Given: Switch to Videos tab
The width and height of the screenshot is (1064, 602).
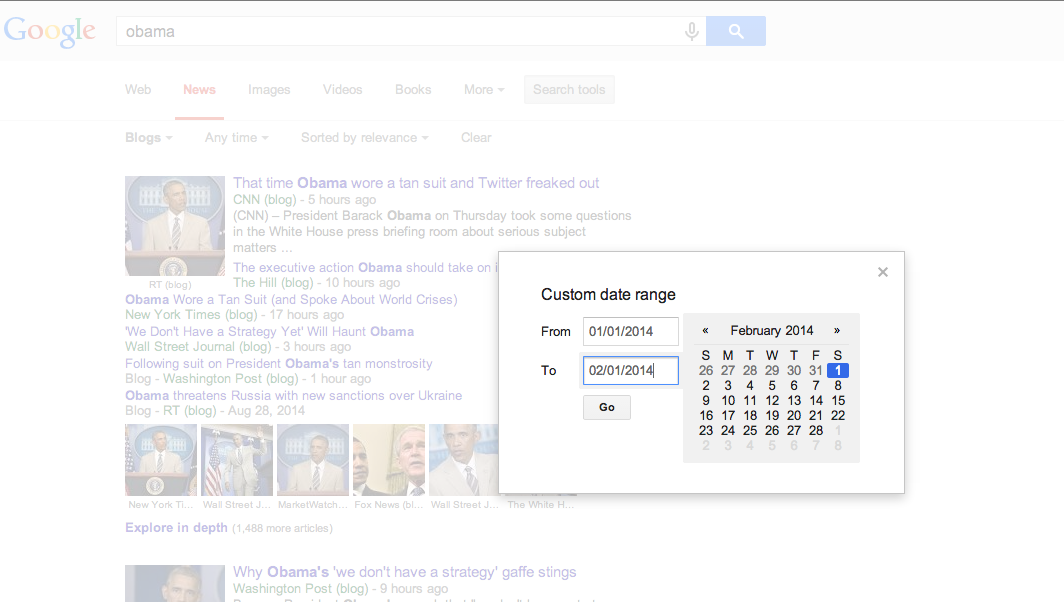Looking at the screenshot, I should pyautogui.click(x=342, y=90).
